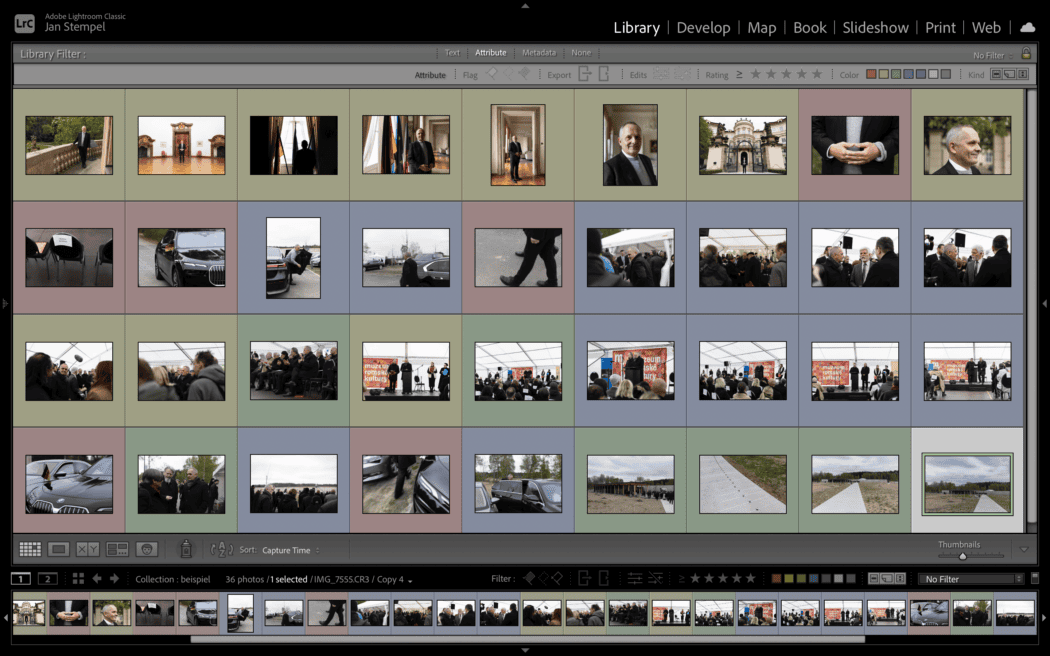The width and height of the screenshot is (1050, 656).
Task: Toggle red color label filter in Library Filter bar
Action: point(871,75)
